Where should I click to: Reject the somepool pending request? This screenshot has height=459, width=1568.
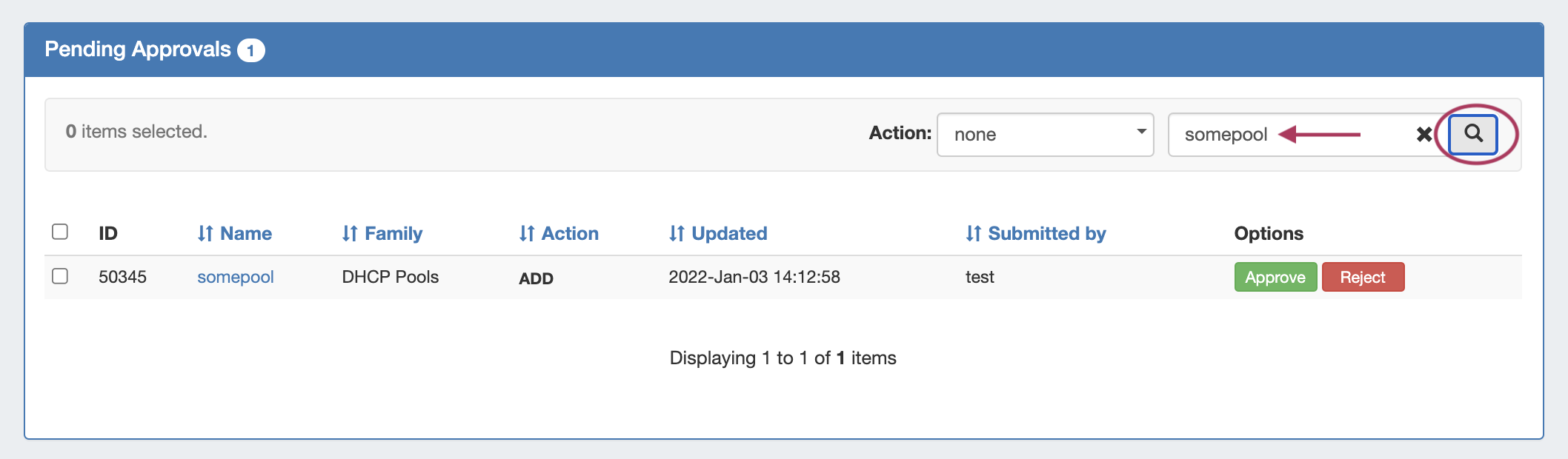click(x=1363, y=278)
